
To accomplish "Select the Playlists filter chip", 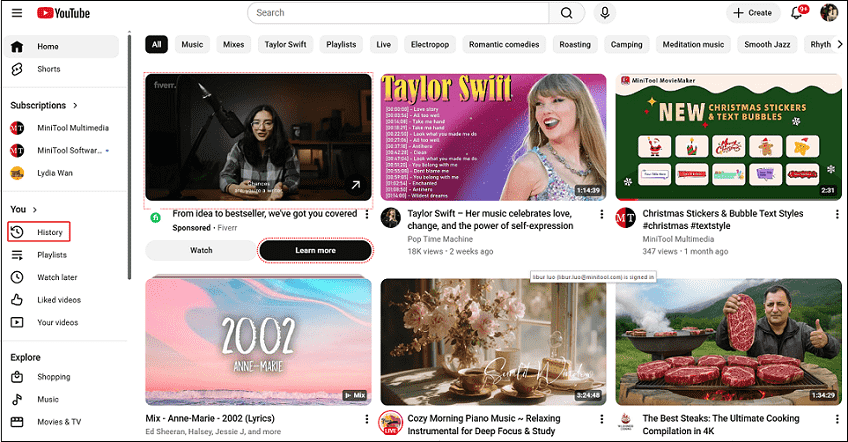I will 341,44.
